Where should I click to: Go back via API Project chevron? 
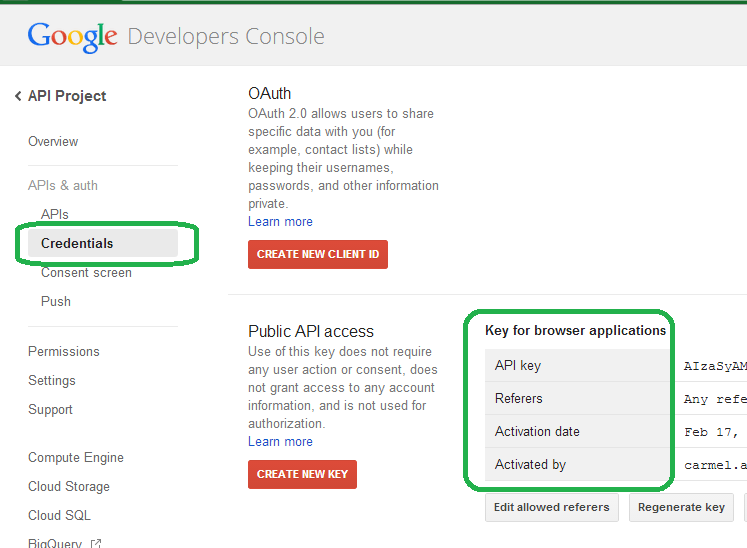pos(18,96)
